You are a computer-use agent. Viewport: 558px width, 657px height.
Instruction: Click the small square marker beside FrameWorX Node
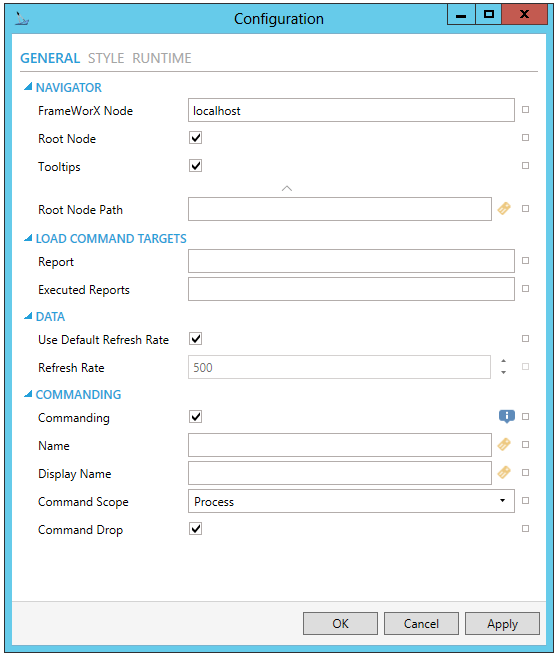[x=525, y=109]
